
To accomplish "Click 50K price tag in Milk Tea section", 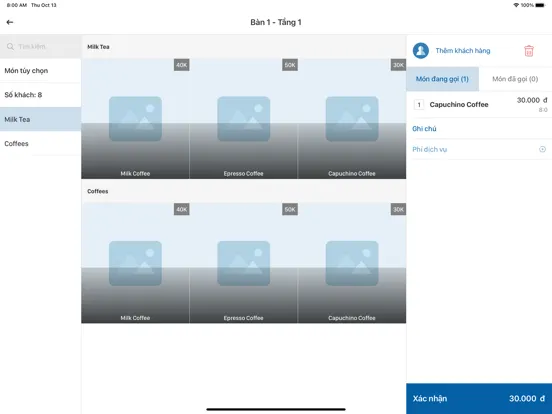I will [x=290, y=65].
